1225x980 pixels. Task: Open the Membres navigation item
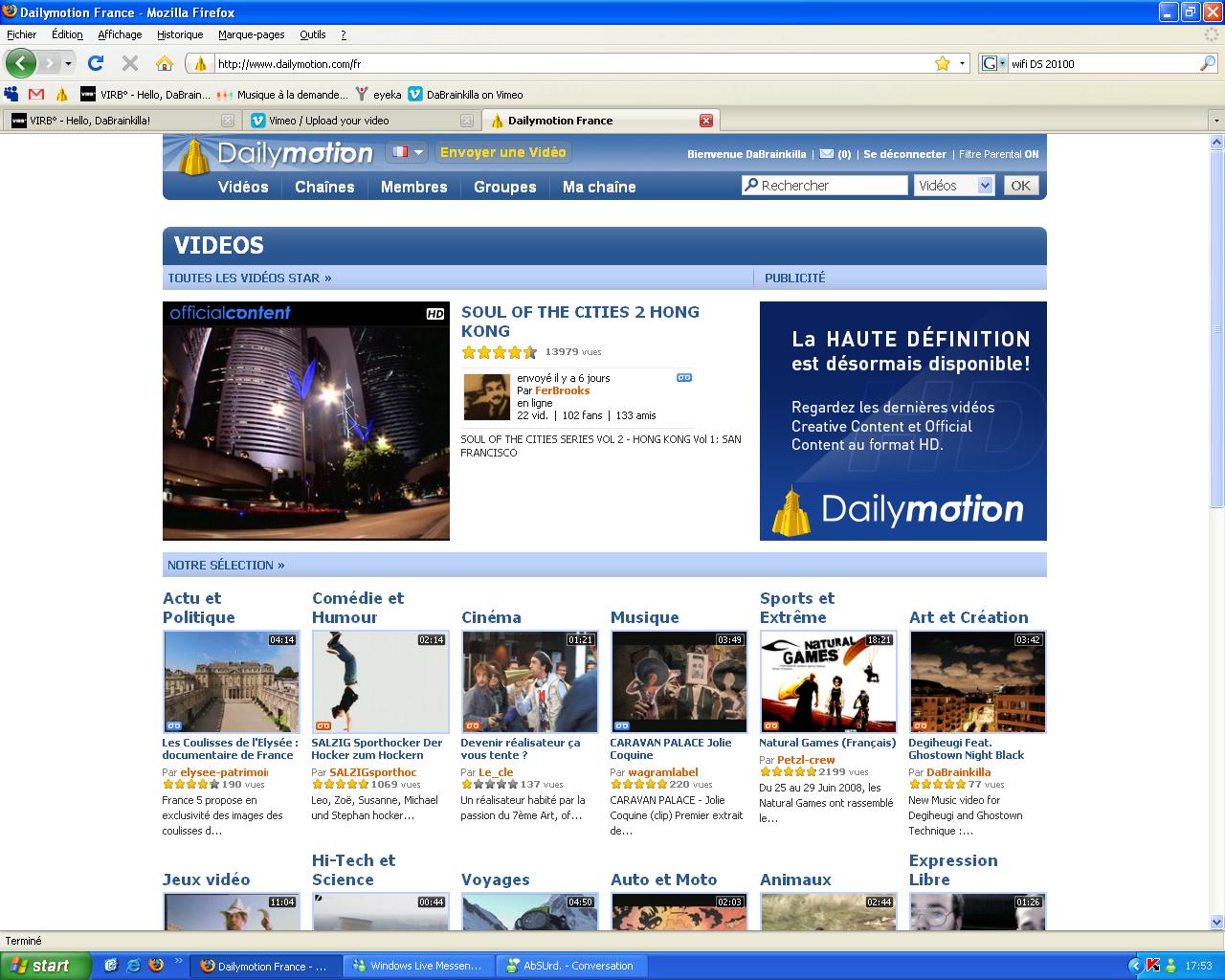[x=413, y=187]
